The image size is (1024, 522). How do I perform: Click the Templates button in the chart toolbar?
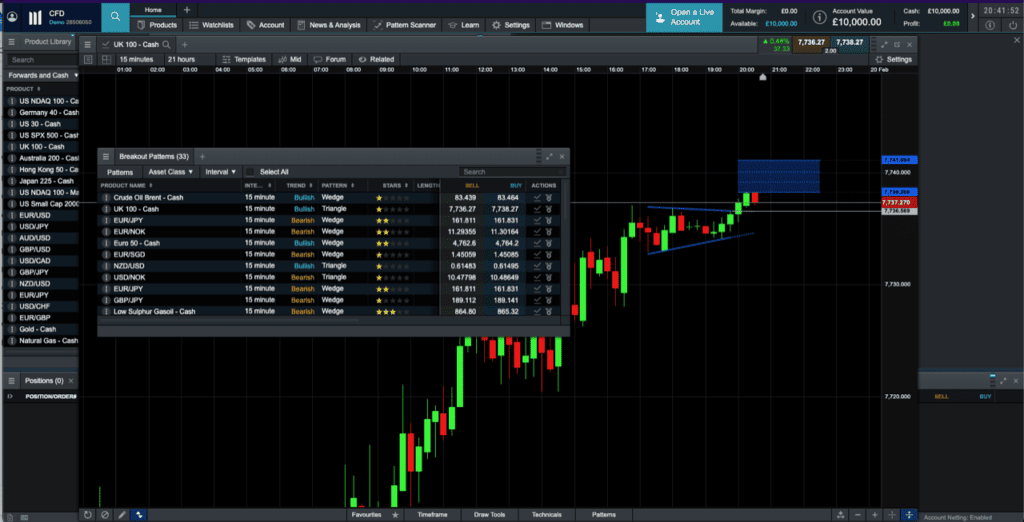244,59
